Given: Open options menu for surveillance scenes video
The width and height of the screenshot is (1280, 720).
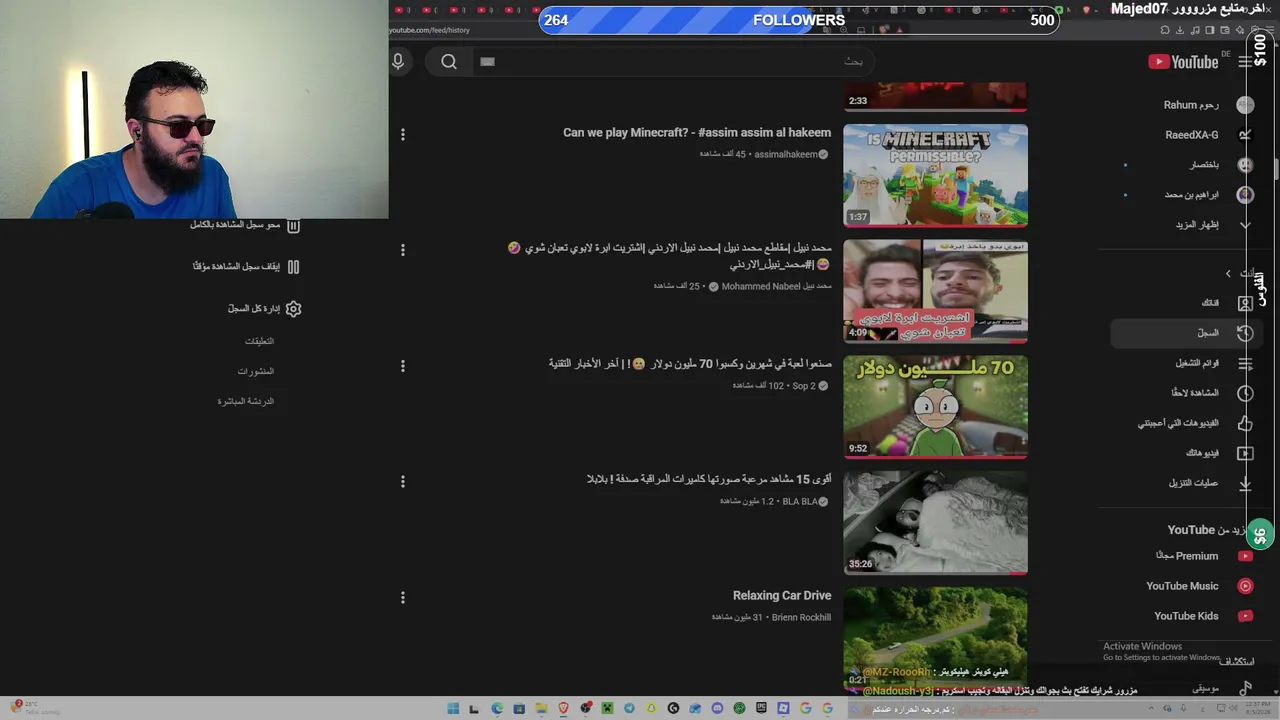Looking at the screenshot, I should 403,482.
